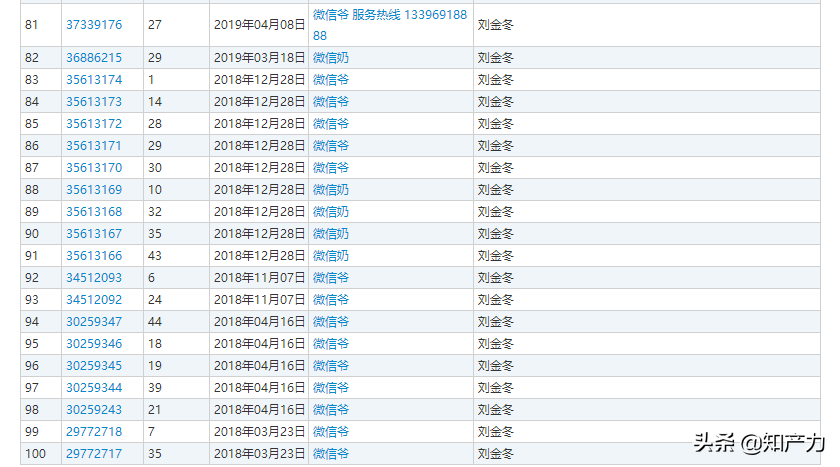Select class number 6 in row 92
The image size is (840, 467).
point(151,277)
